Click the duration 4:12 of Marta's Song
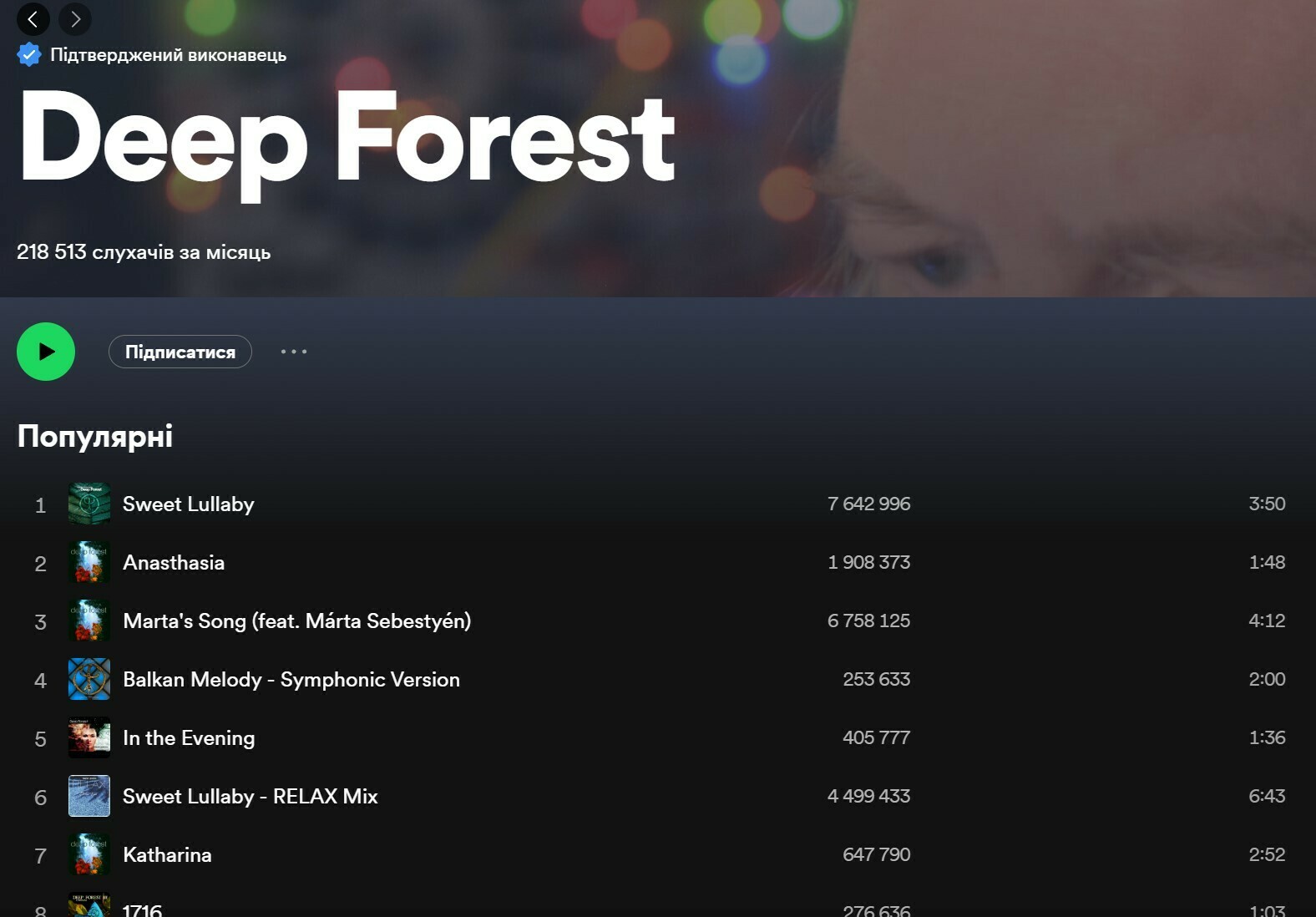 click(x=1267, y=621)
